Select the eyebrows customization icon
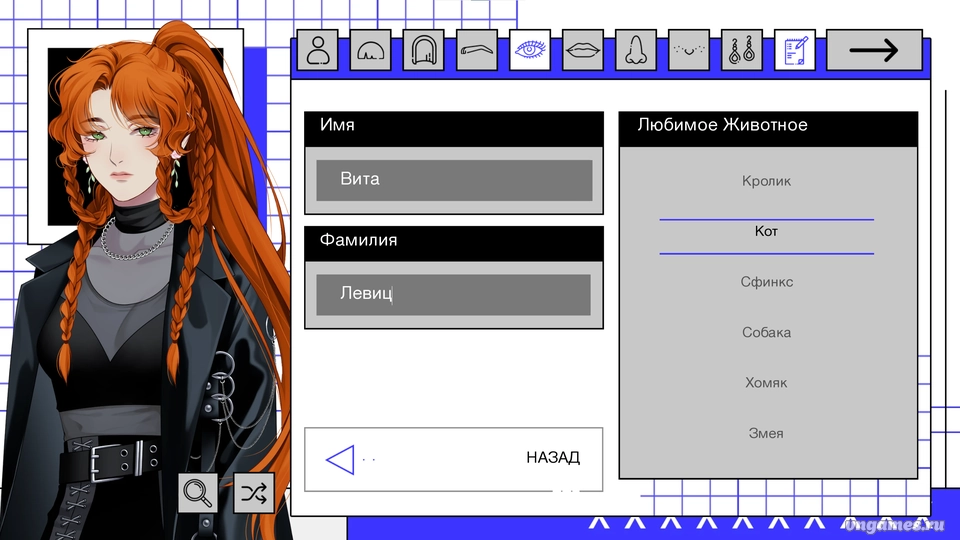 point(477,50)
